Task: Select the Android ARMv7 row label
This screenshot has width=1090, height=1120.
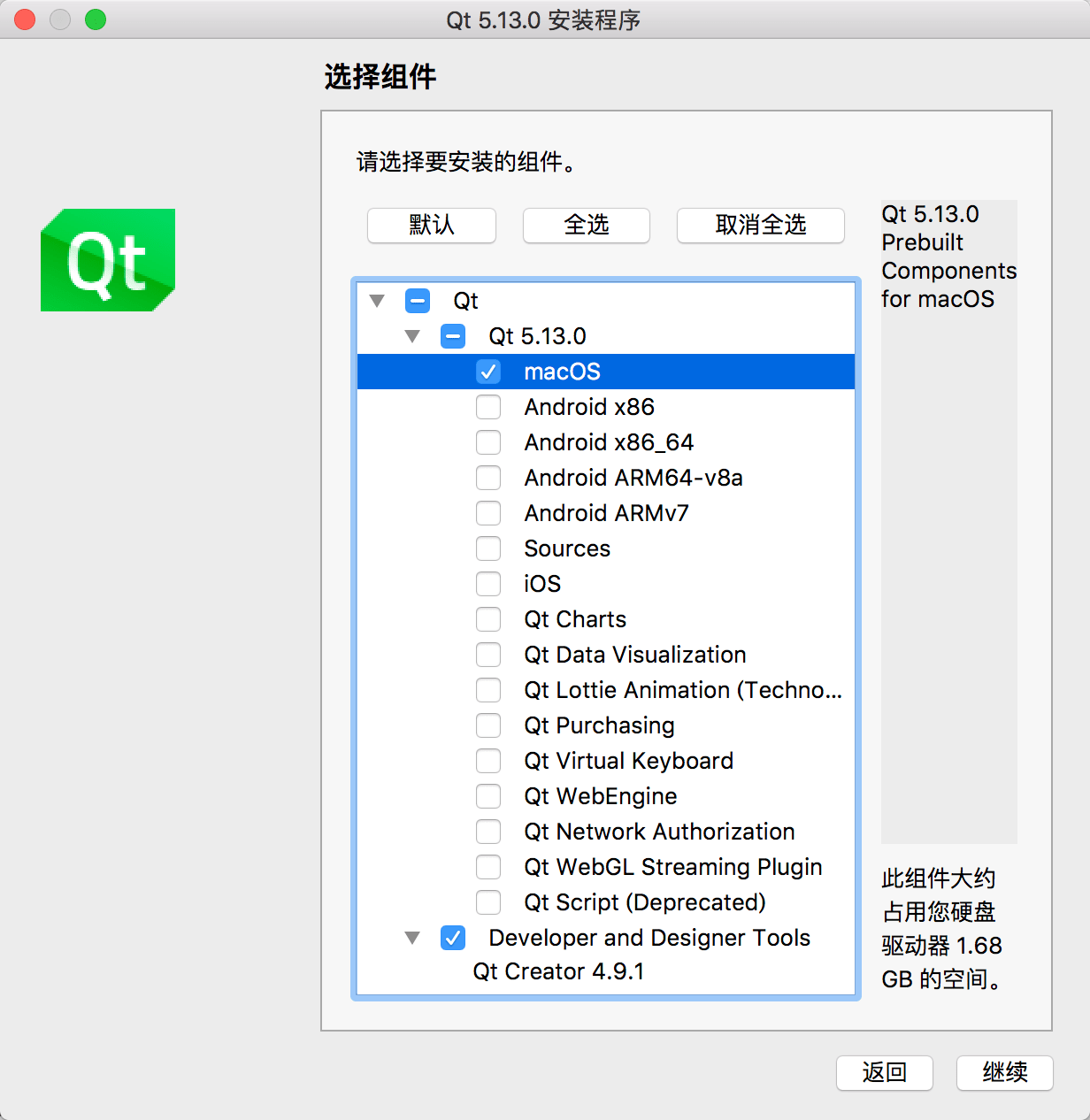Action: [606, 513]
